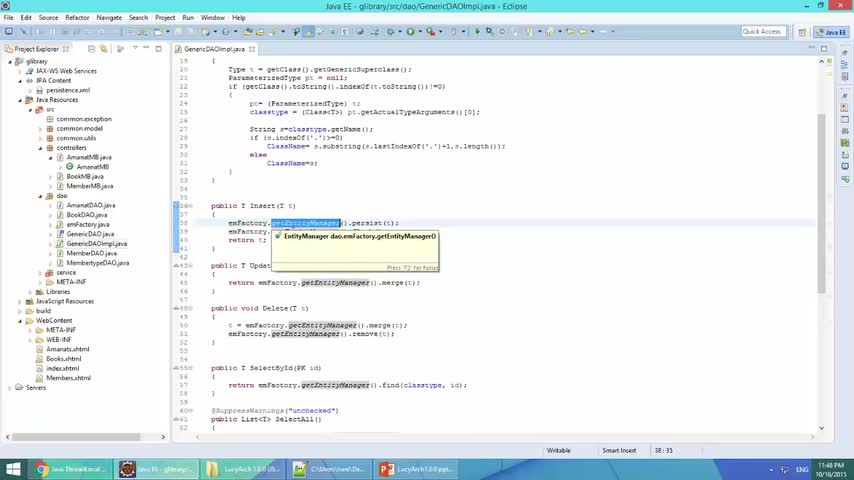This screenshot has height=480, width=854.
Task: Select index.xhtml in the tree
Action: 63,369
